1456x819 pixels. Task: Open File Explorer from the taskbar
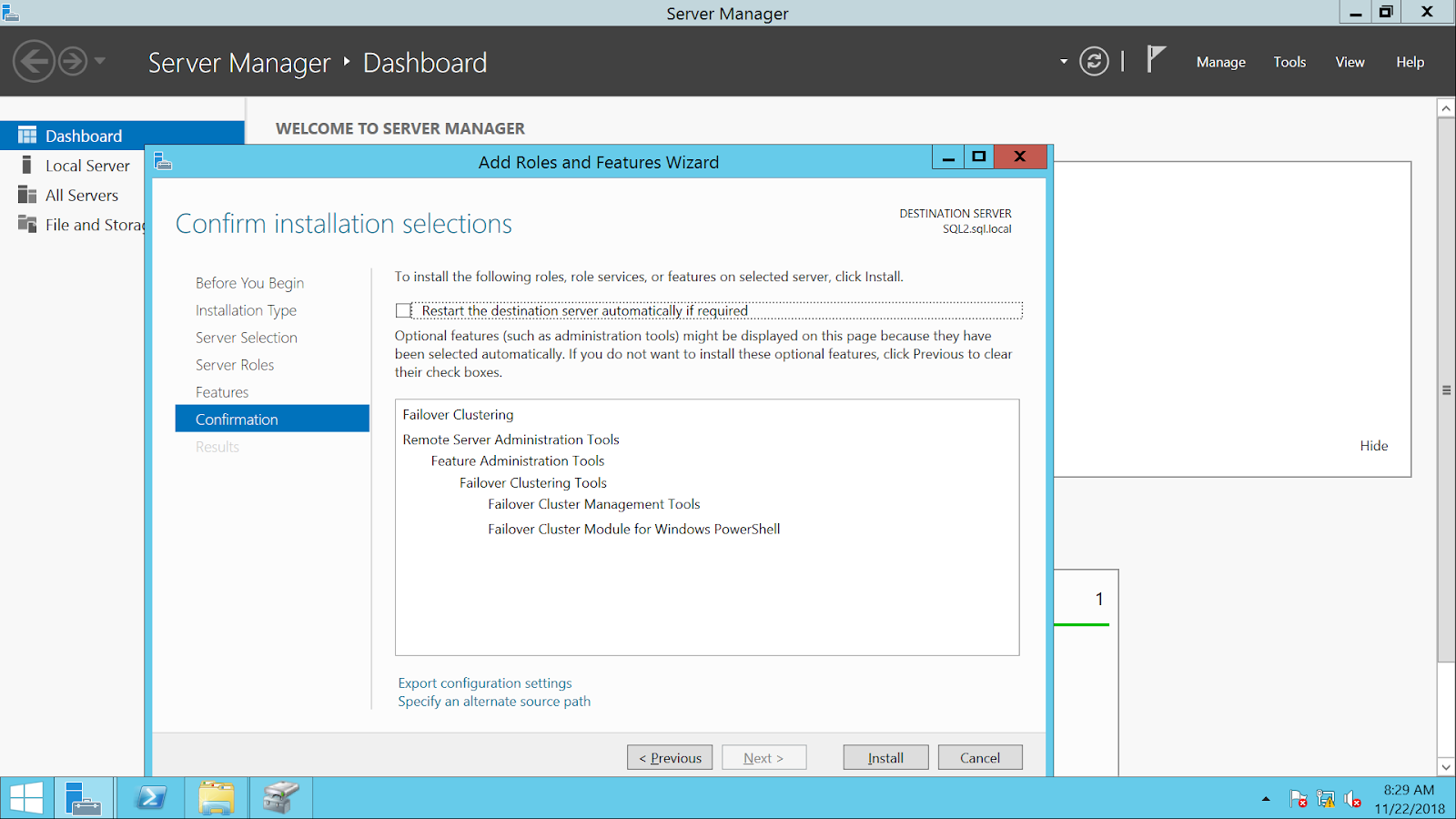(216, 797)
